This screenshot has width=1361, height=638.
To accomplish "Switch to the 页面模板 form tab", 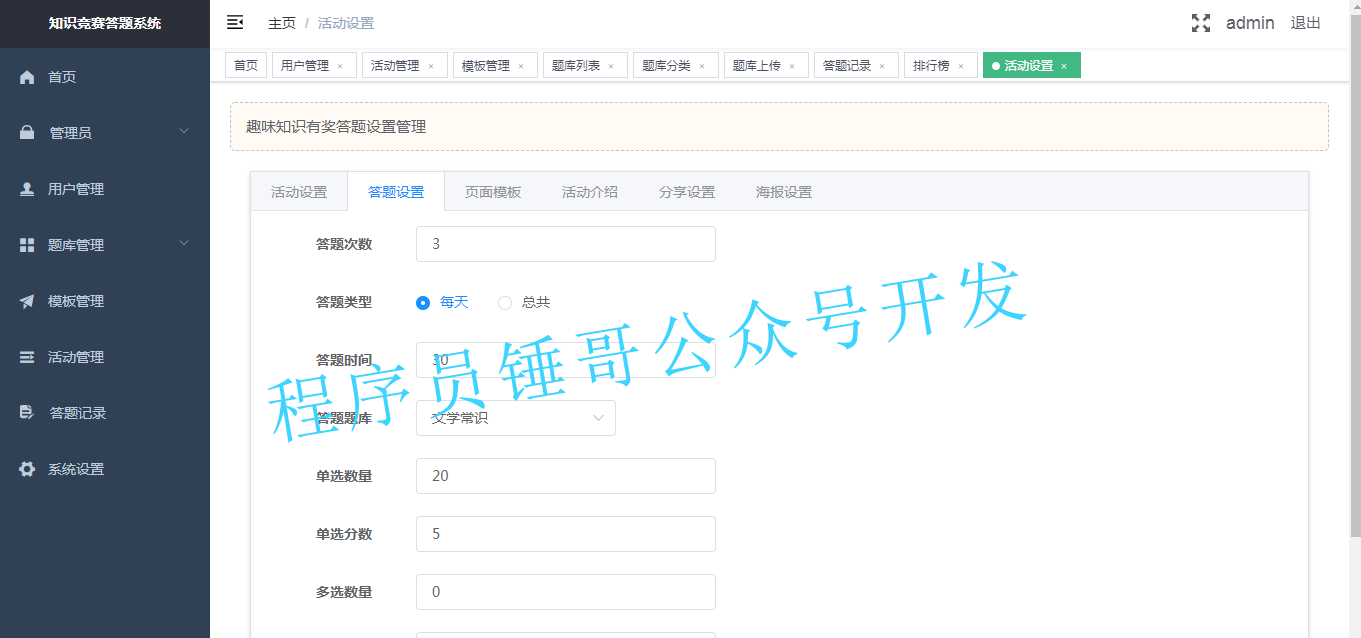I will 493,192.
